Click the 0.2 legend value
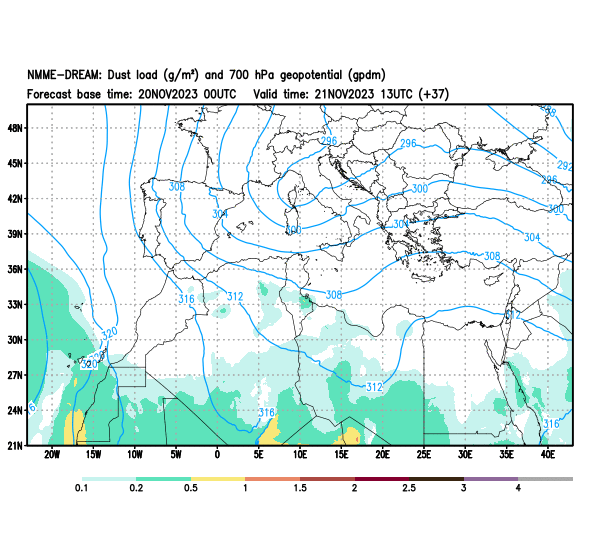The width and height of the screenshot is (600, 550). pos(136,488)
